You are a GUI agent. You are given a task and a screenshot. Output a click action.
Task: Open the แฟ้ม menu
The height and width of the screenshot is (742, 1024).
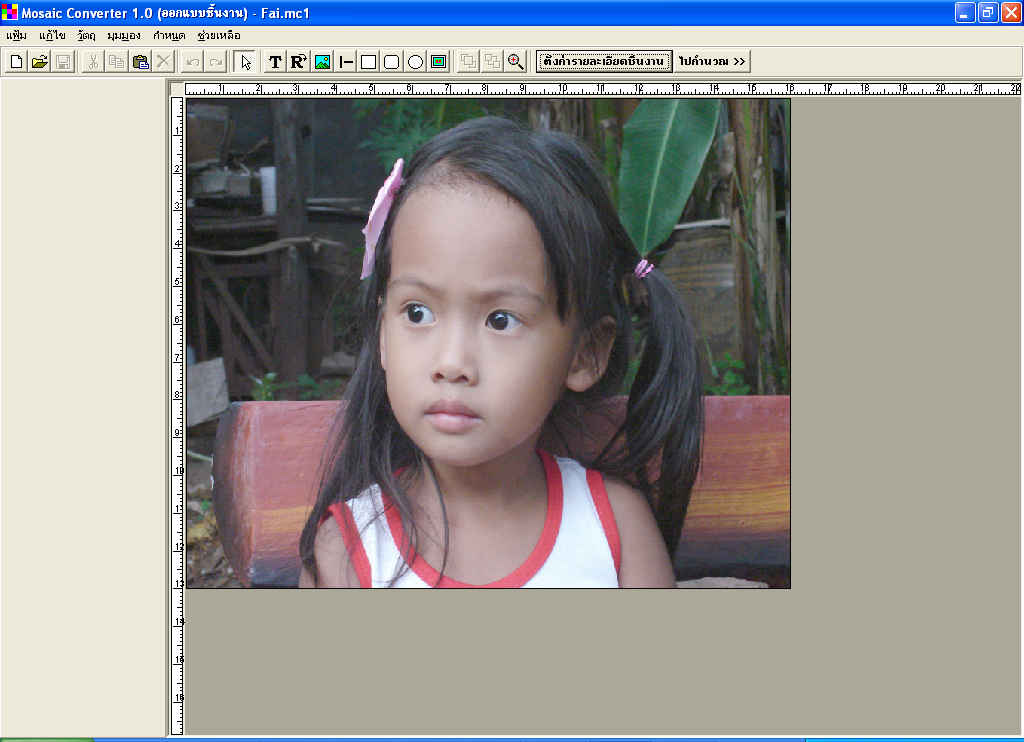coord(16,35)
